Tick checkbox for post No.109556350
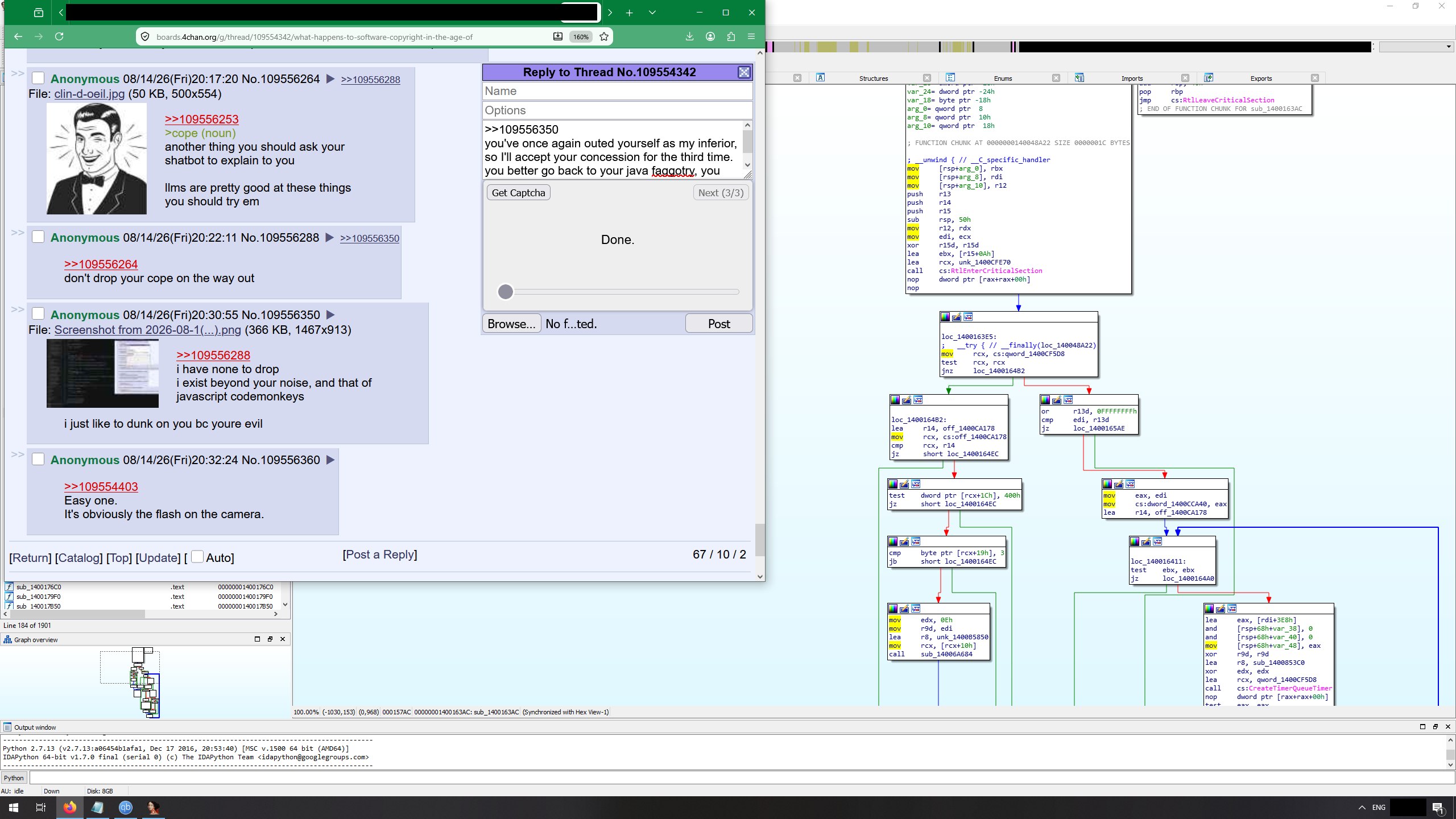 point(38,314)
